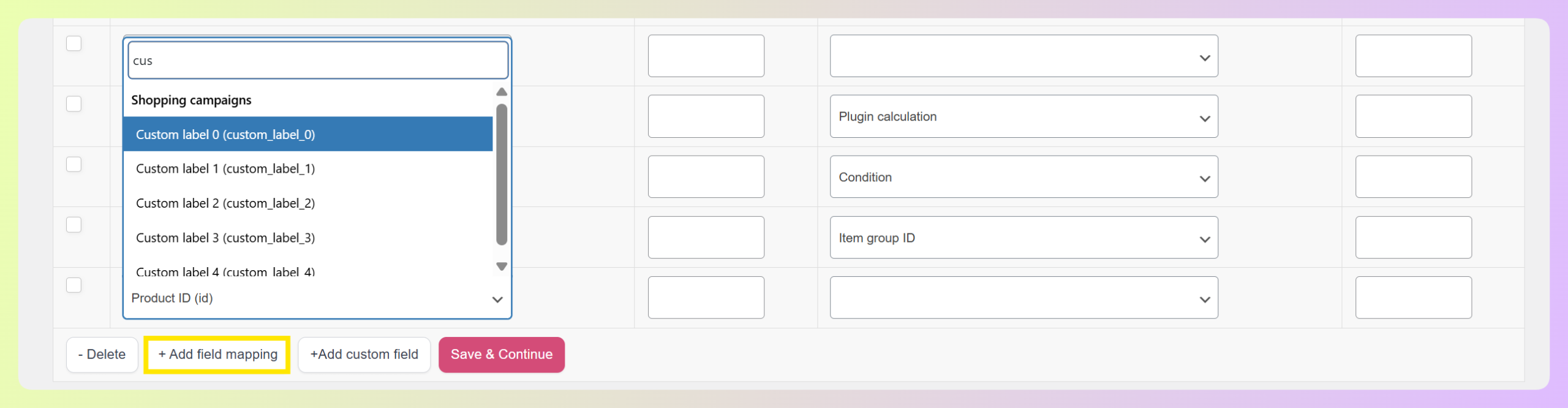Open the Item group ID dropdown
Image resolution: width=1568 pixels, height=408 pixels.
point(1023,238)
